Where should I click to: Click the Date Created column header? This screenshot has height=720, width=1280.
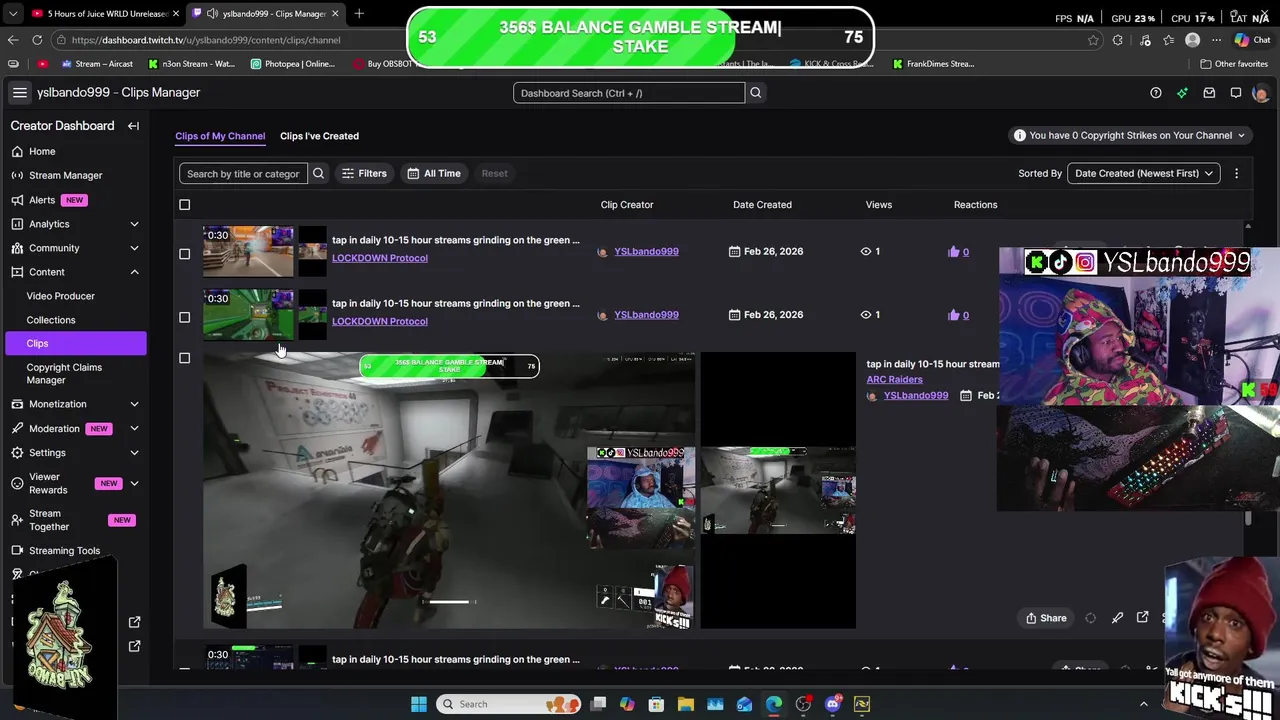click(762, 205)
